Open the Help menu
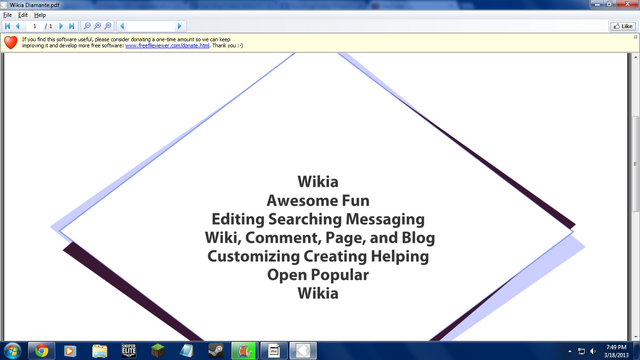640x360 pixels. (40, 15)
